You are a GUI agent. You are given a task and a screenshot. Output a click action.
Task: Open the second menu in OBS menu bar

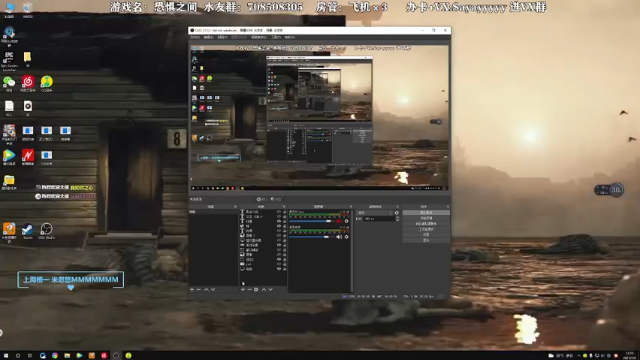[209, 37]
